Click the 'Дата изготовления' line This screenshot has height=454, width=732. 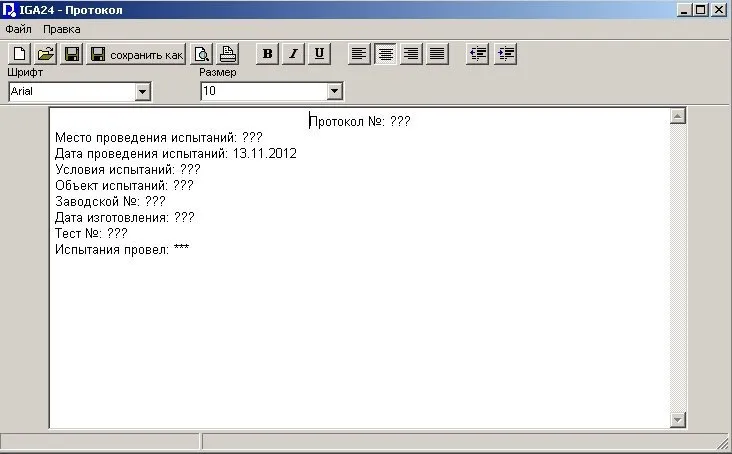[x=125, y=217]
